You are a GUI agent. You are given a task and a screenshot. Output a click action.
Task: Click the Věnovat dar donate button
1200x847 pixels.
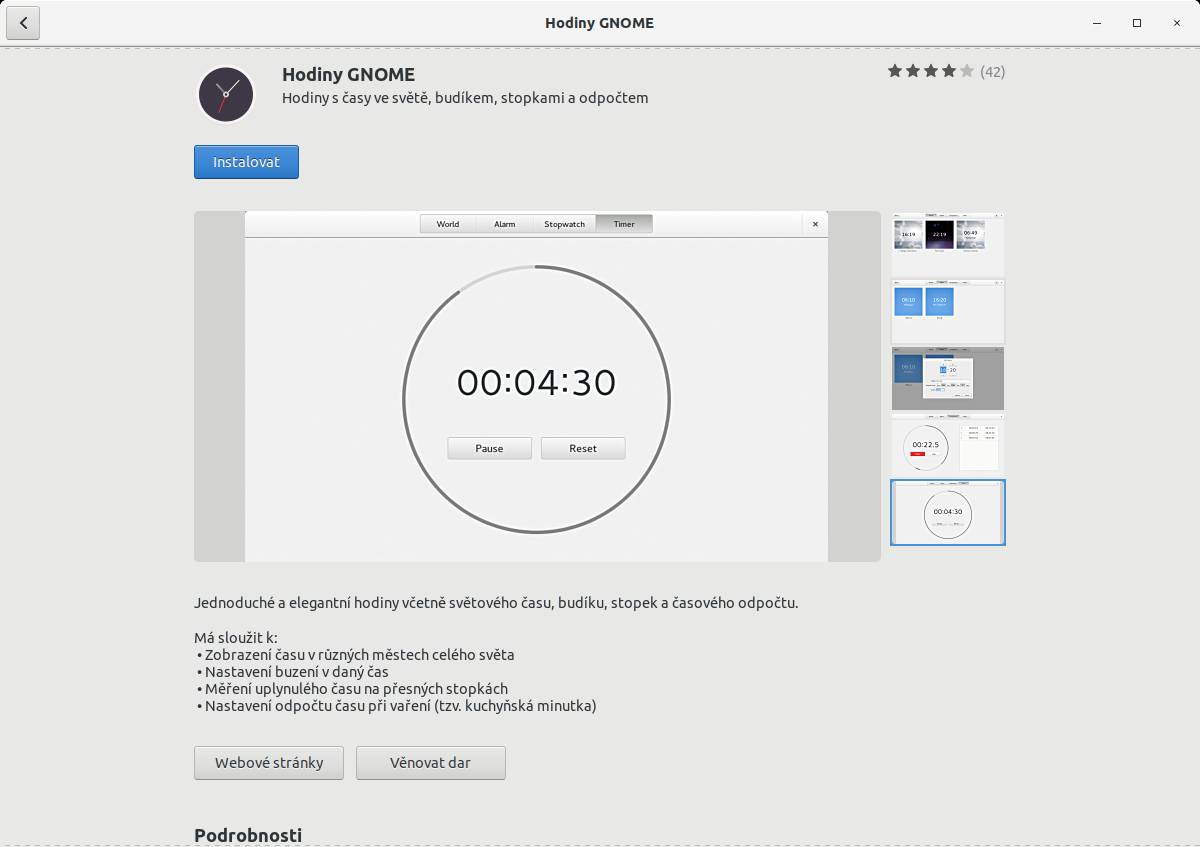point(431,763)
